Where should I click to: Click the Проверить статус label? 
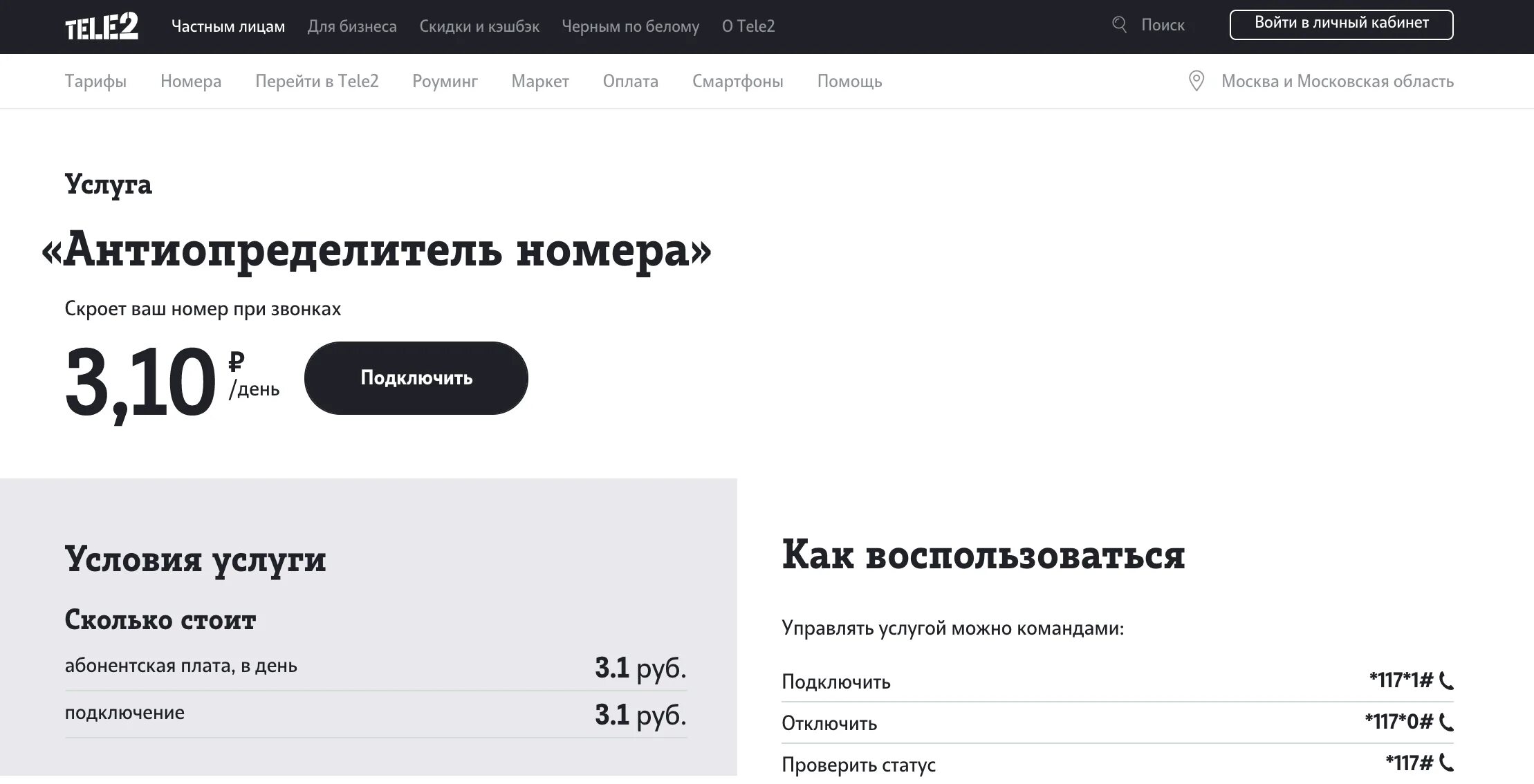click(858, 765)
